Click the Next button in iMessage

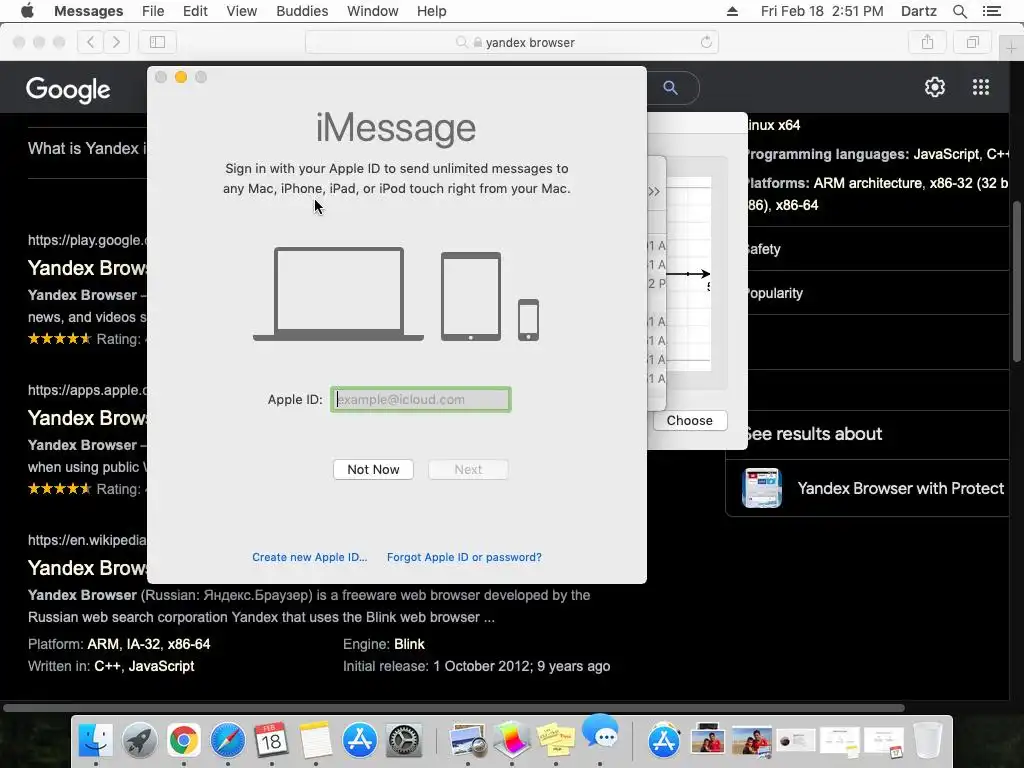click(468, 470)
